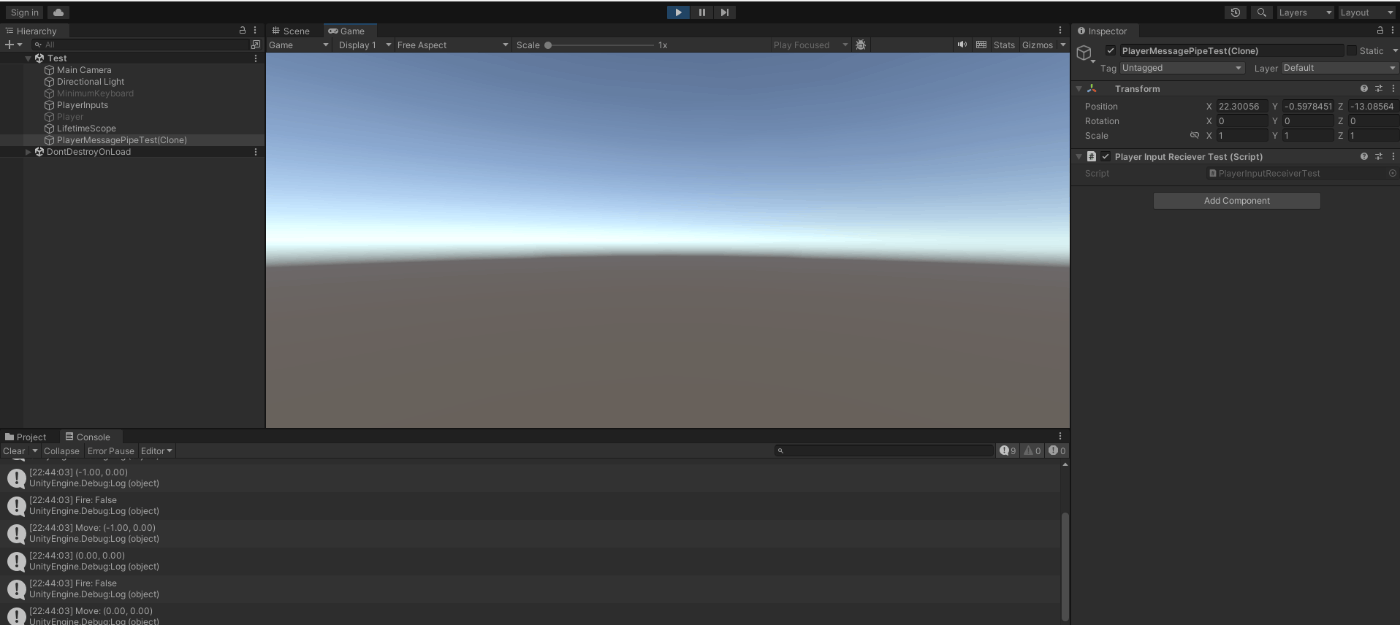Select Directional Light in the Hierarchy

tap(90, 82)
